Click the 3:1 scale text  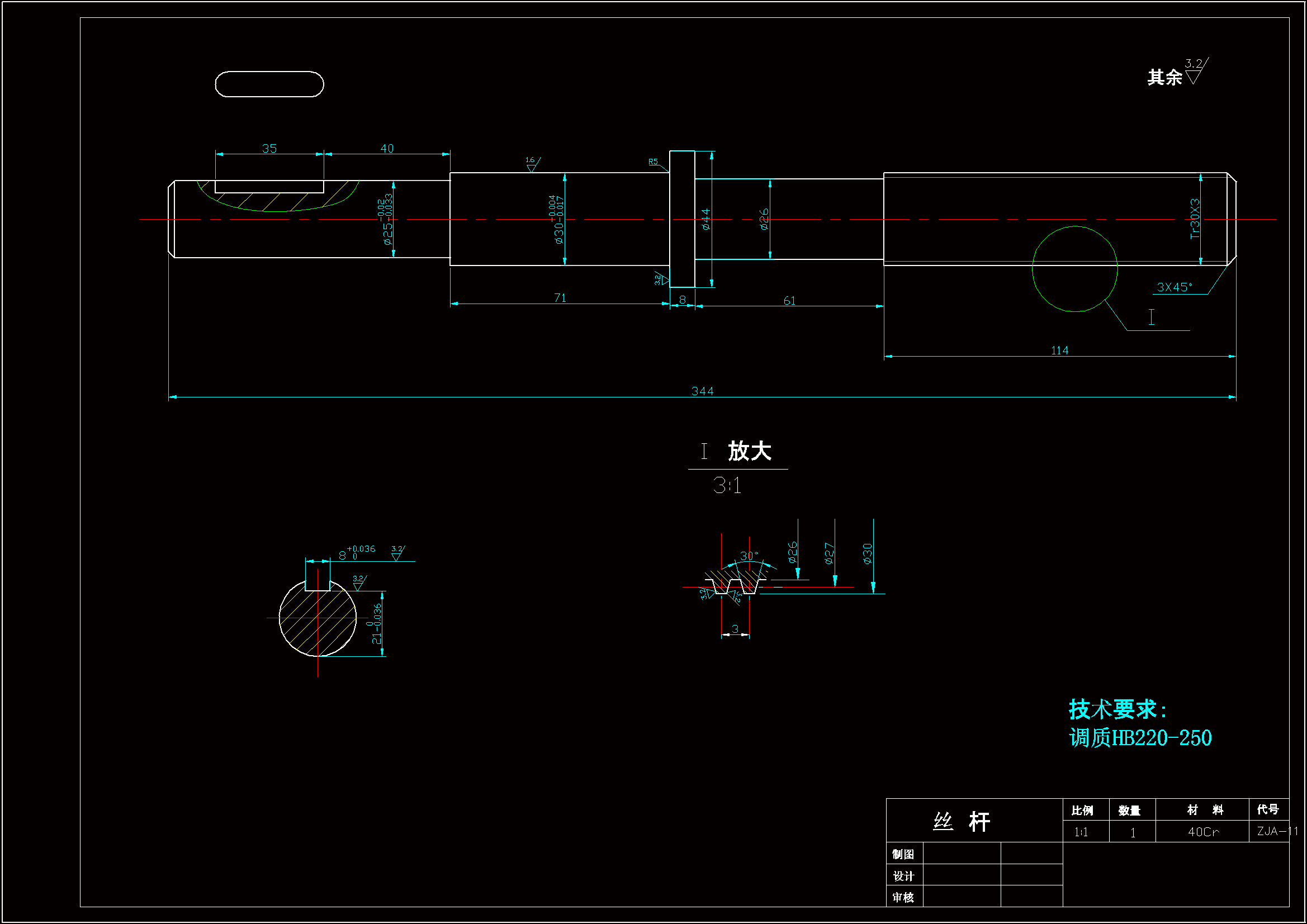[727, 486]
